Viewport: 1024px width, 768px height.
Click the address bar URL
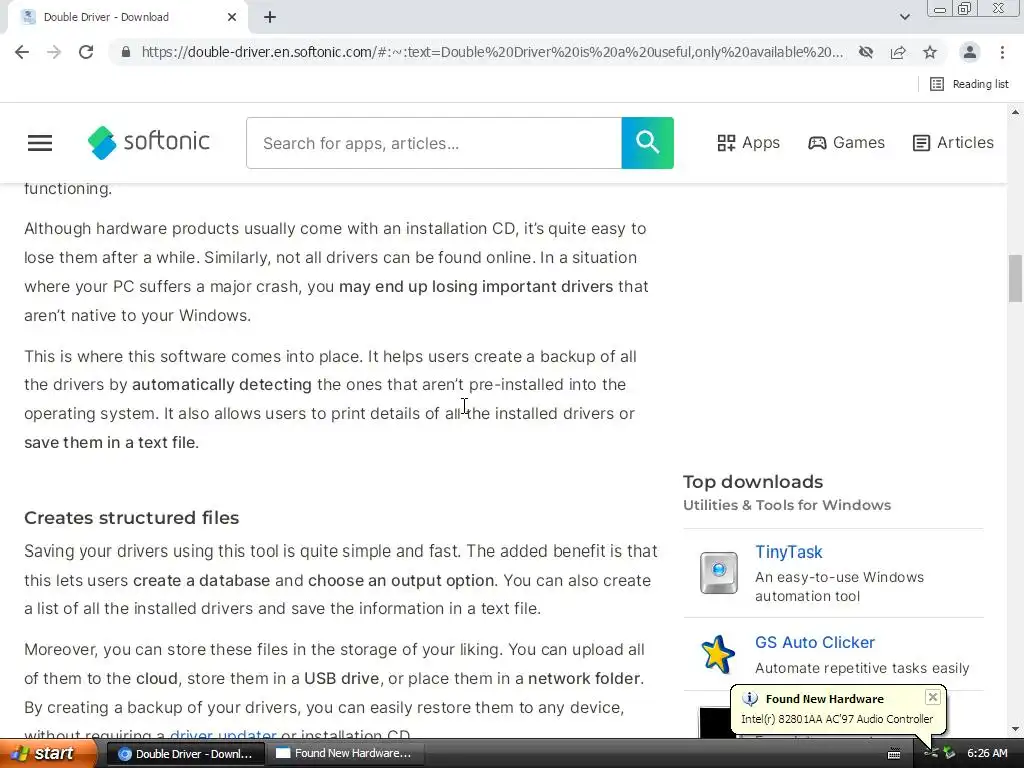point(492,52)
